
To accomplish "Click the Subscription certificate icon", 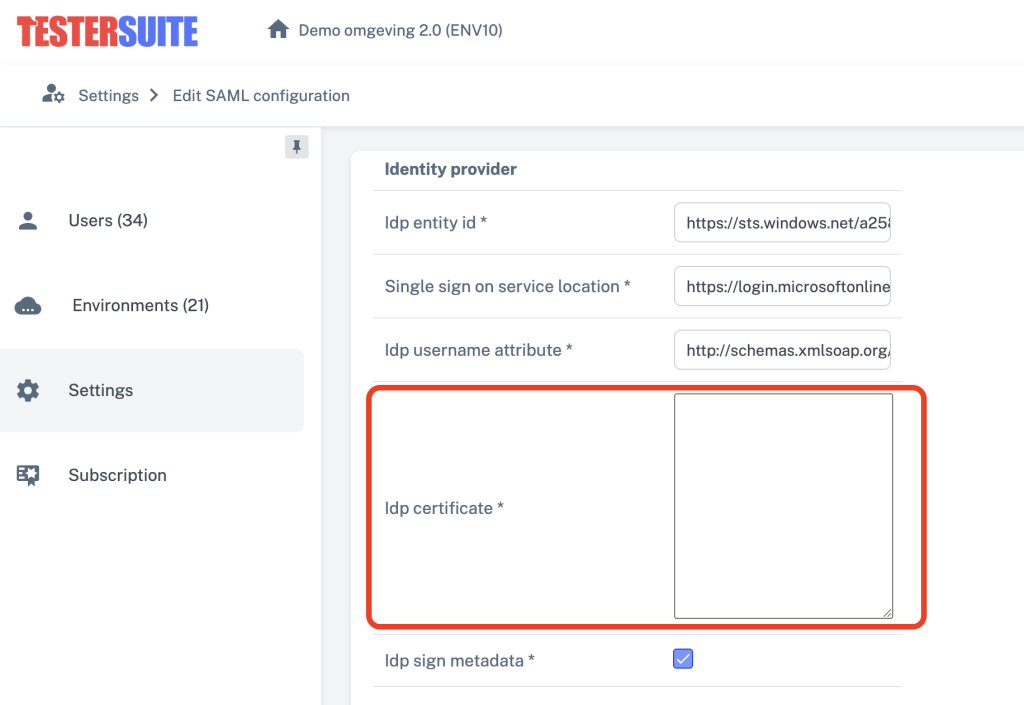I will coord(28,476).
